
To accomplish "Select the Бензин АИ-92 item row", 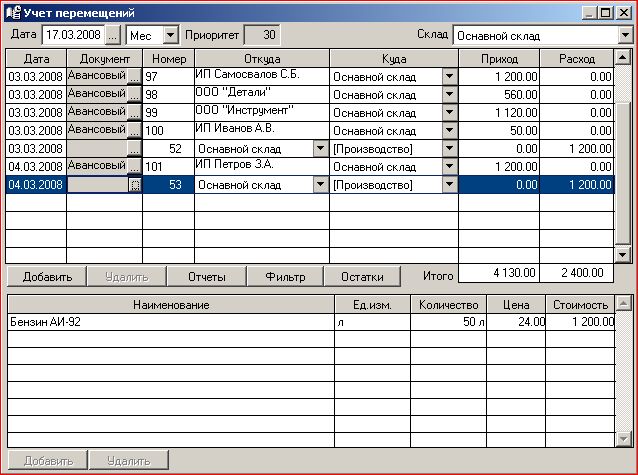I will 170,322.
